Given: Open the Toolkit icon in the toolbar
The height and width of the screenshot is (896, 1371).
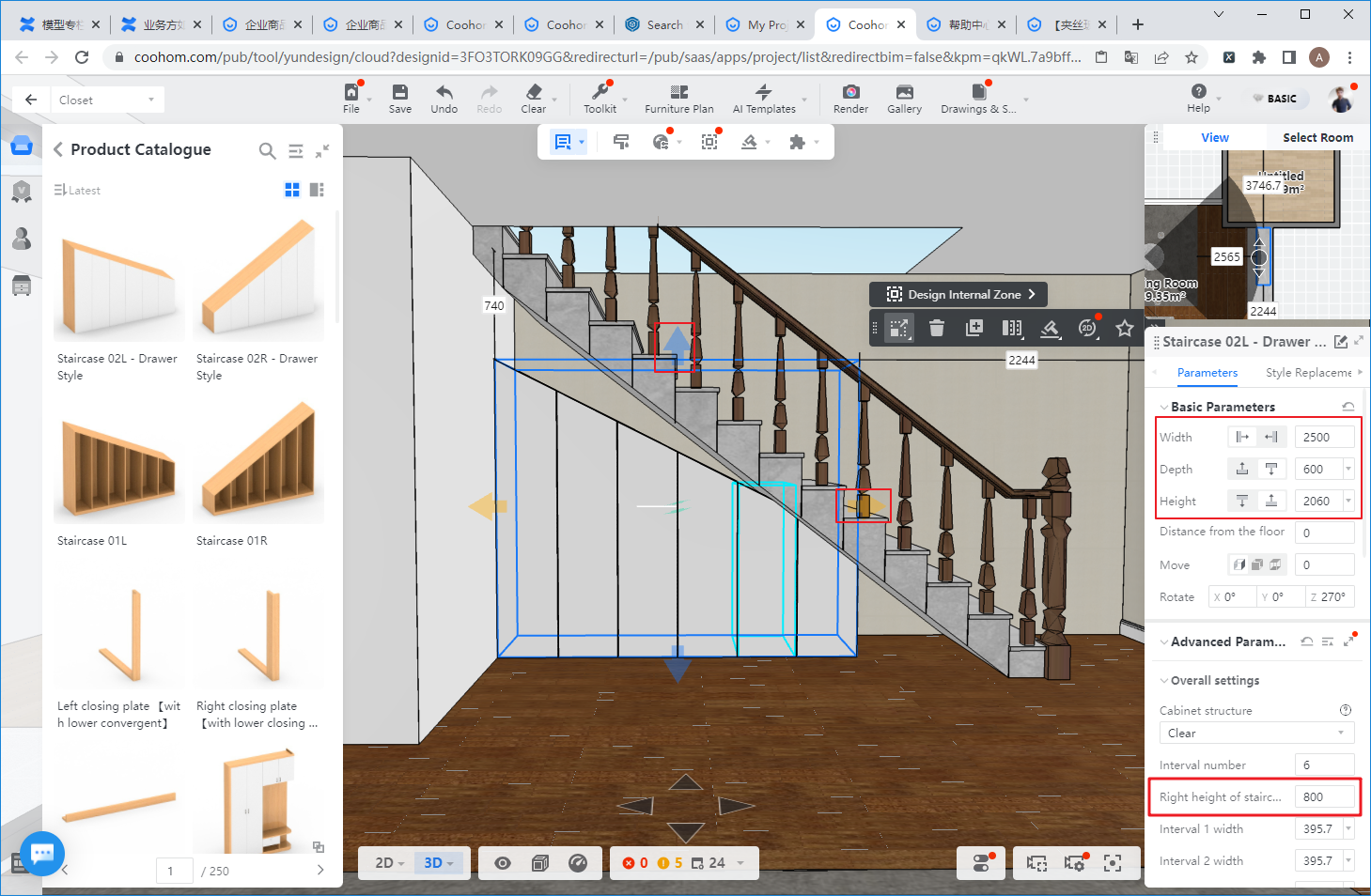Looking at the screenshot, I should pos(600,92).
